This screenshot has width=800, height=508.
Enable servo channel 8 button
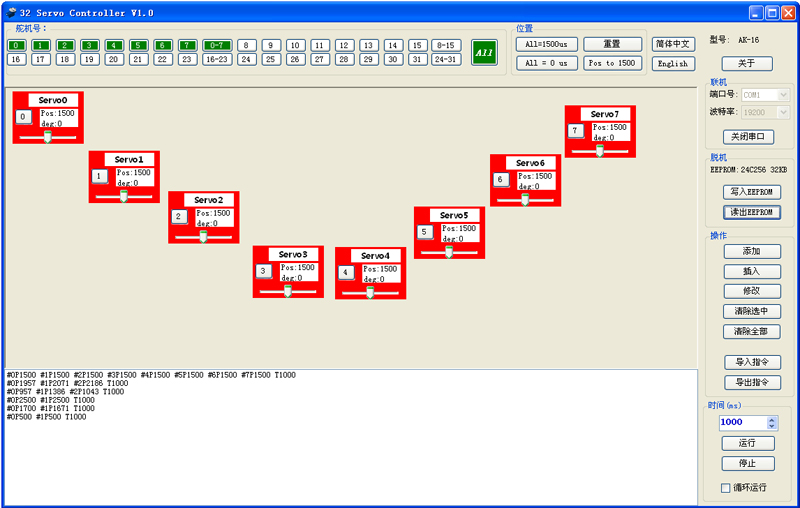[x=246, y=45]
